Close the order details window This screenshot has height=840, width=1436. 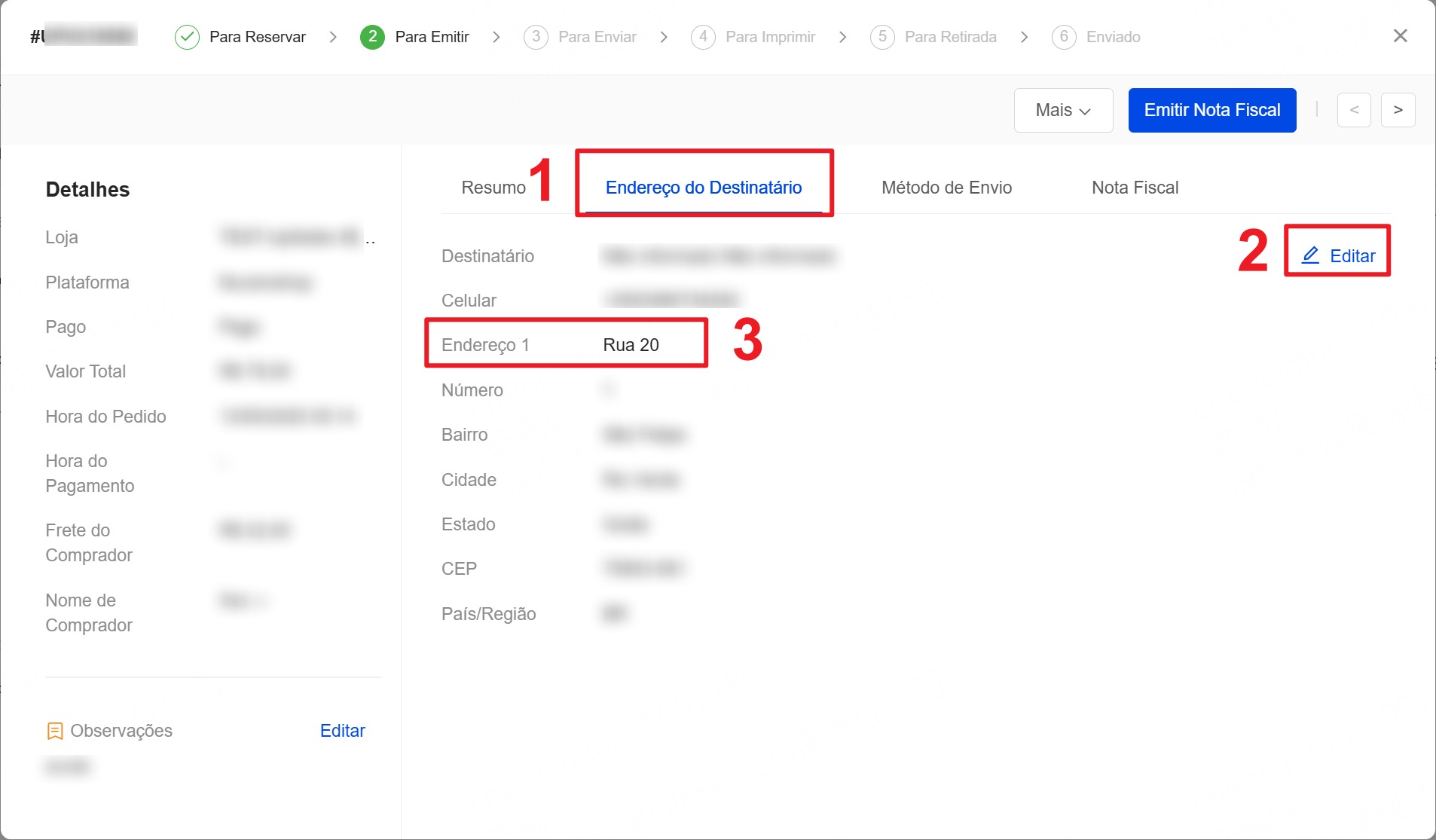(x=1400, y=35)
